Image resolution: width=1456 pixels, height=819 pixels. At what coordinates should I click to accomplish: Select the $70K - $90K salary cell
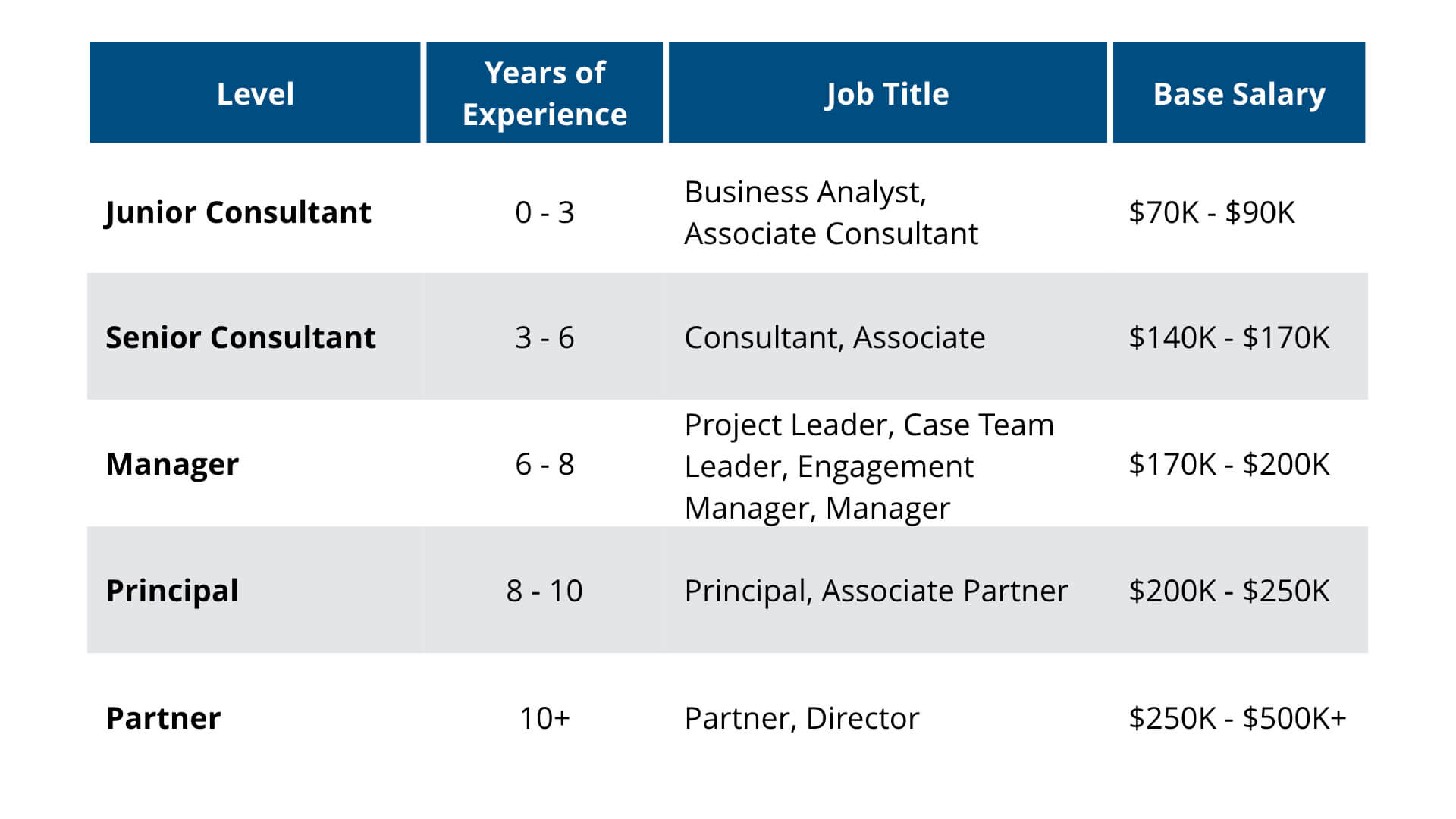tap(1211, 212)
